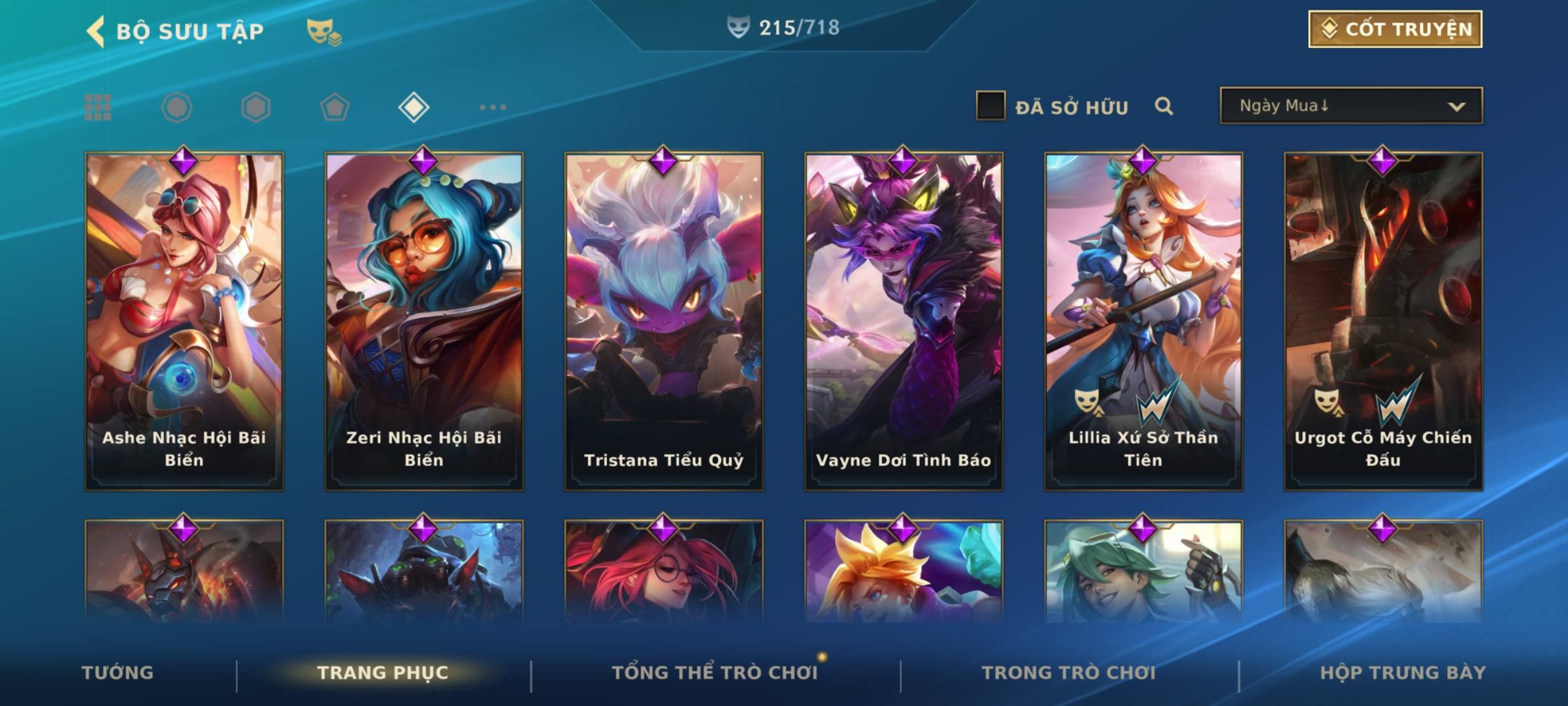This screenshot has height=706, width=1568.
Task: Switch to the Tổng Thể Trò Chơi tab
Action: [x=715, y=673]
